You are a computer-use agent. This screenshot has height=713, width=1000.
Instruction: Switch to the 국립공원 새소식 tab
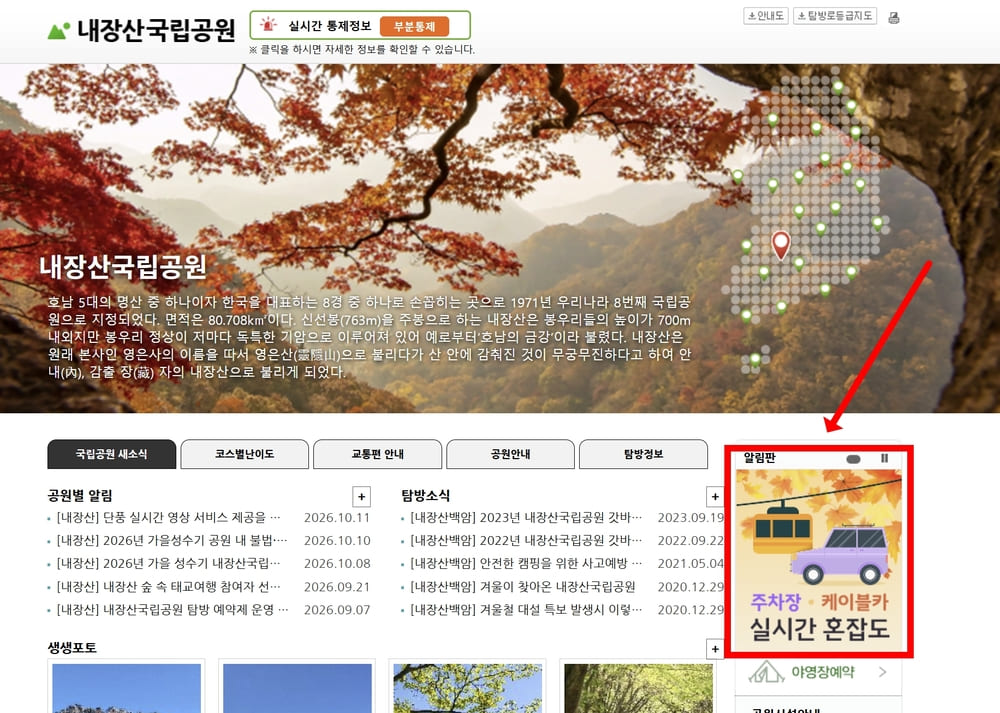point(112,454)
